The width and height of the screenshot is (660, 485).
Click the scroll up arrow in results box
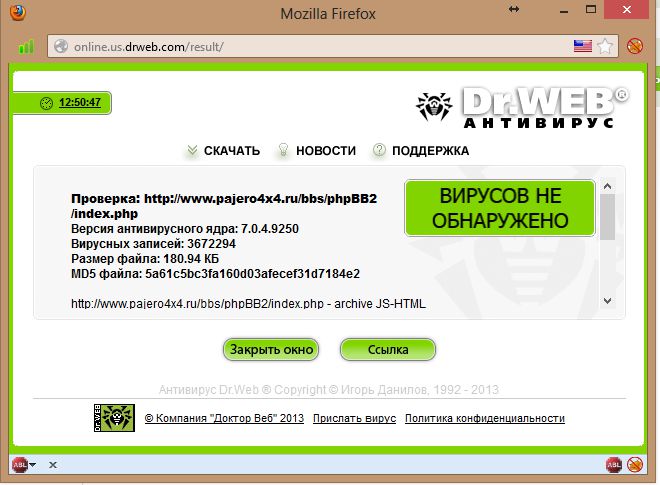point(607,186)
